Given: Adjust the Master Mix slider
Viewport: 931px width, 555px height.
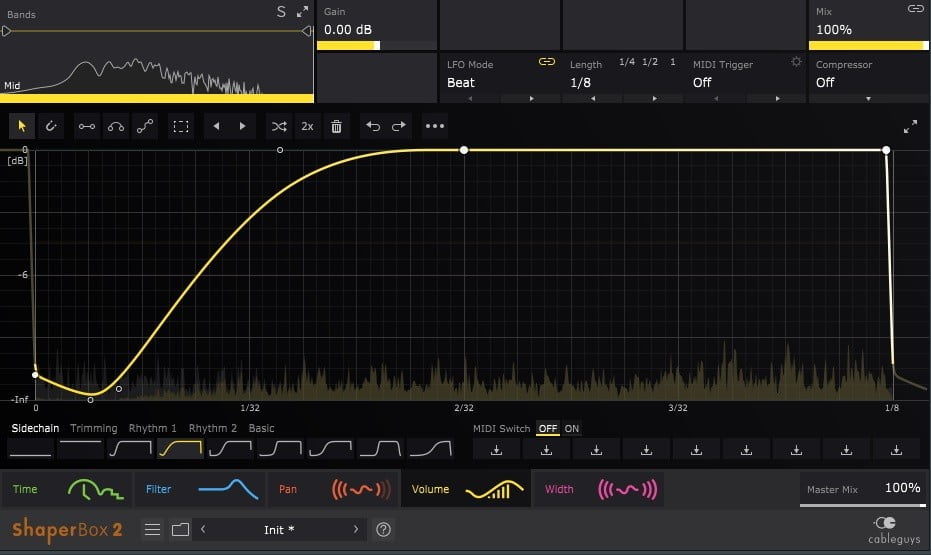Looking at the screenshot, I should (x=863, y=505).
